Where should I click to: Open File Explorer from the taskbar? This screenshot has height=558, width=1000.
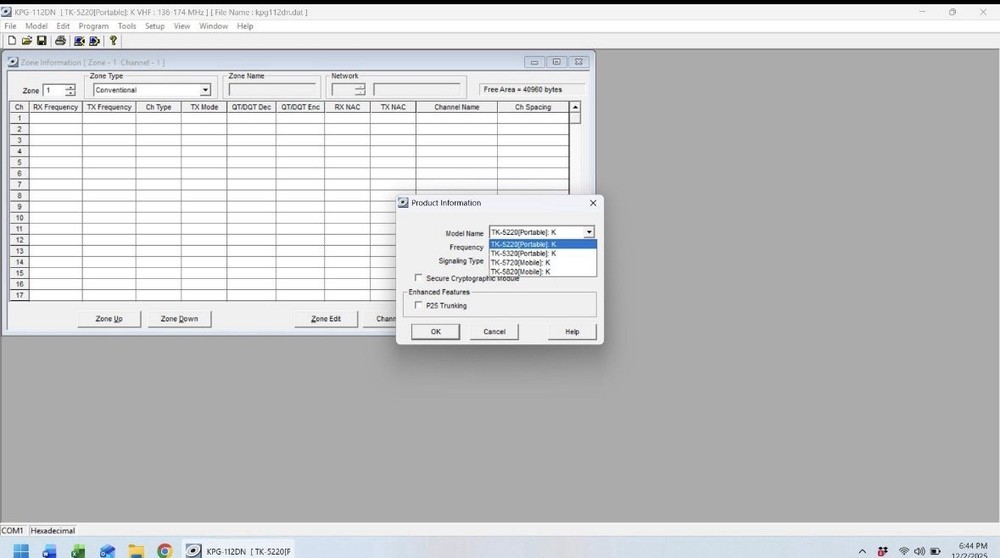(x=136, y=551)
